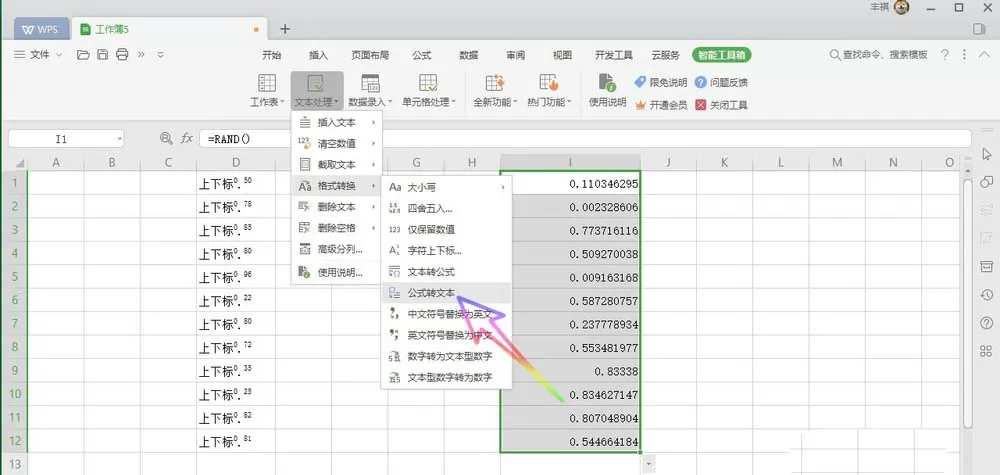Open folder icon in quick access bar

tap(83, 55)
